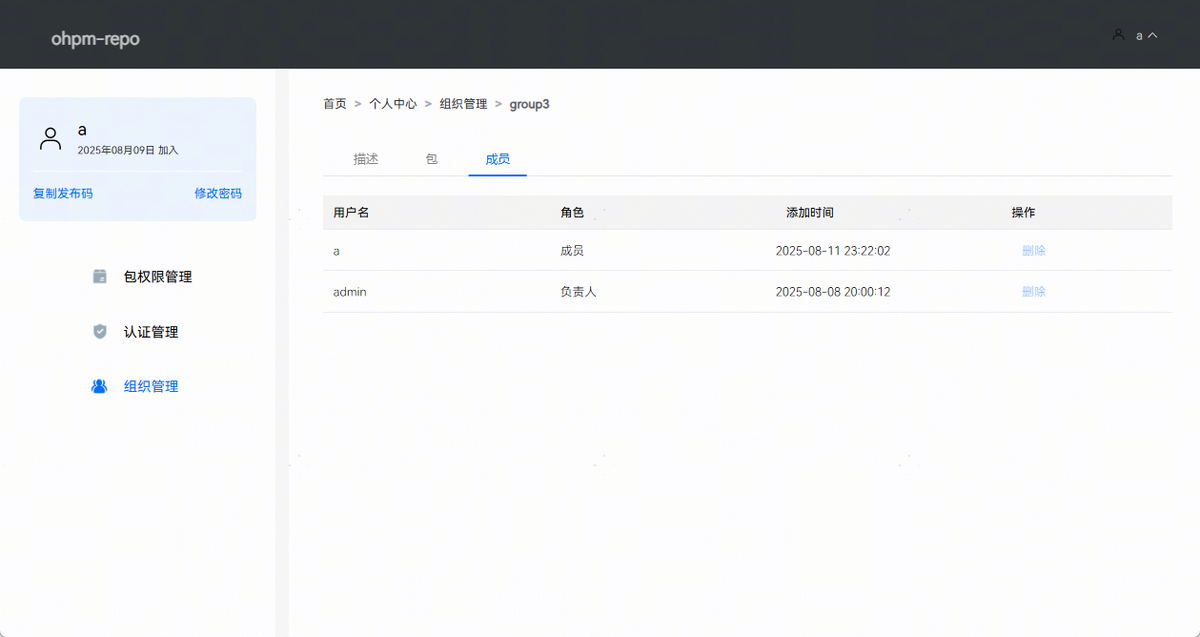Go to 首页 in the breadcrumb
1200x637 pixels.
coord(335,104)
